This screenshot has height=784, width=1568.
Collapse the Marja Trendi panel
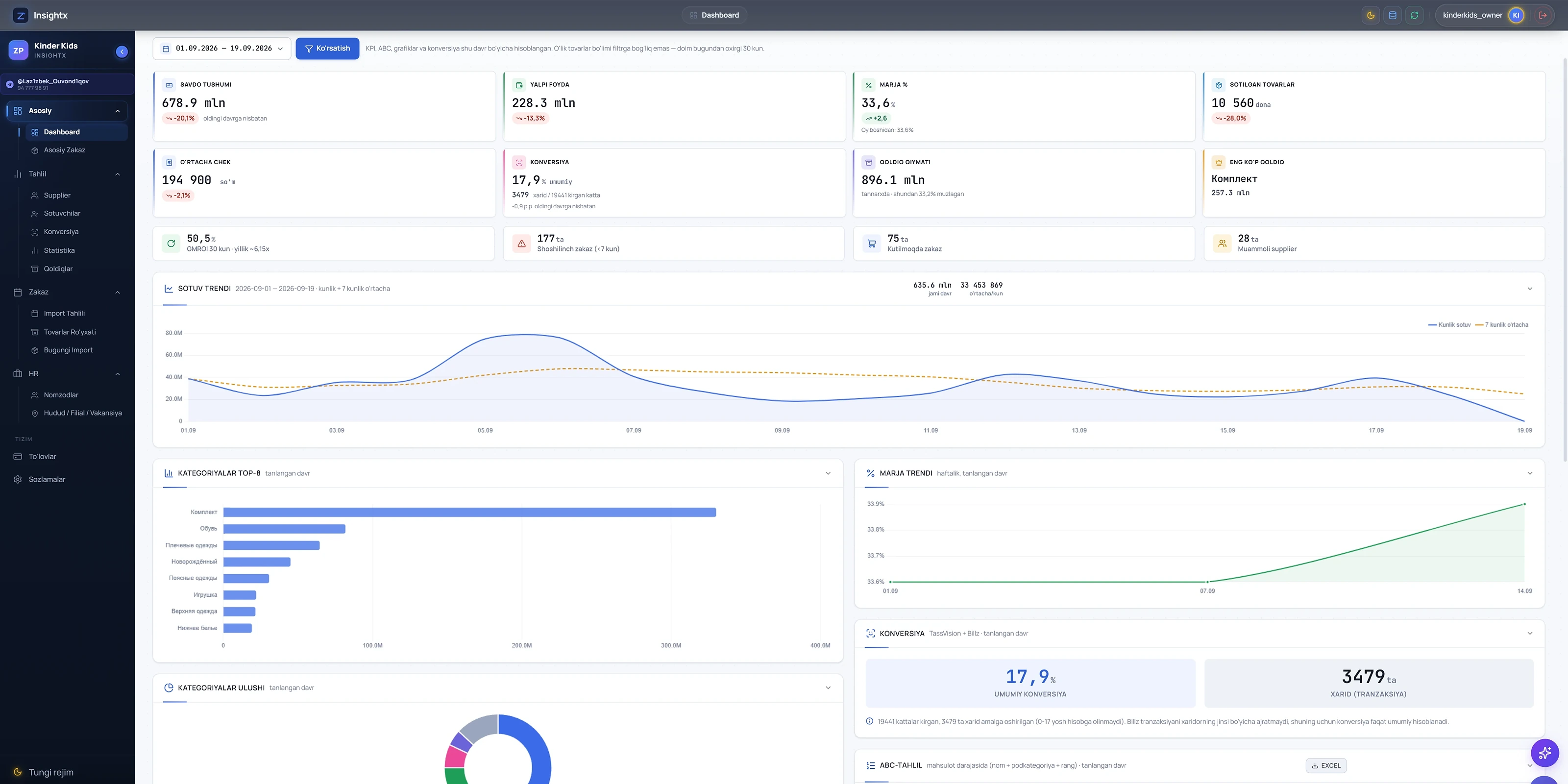[x=1530, y=473]
